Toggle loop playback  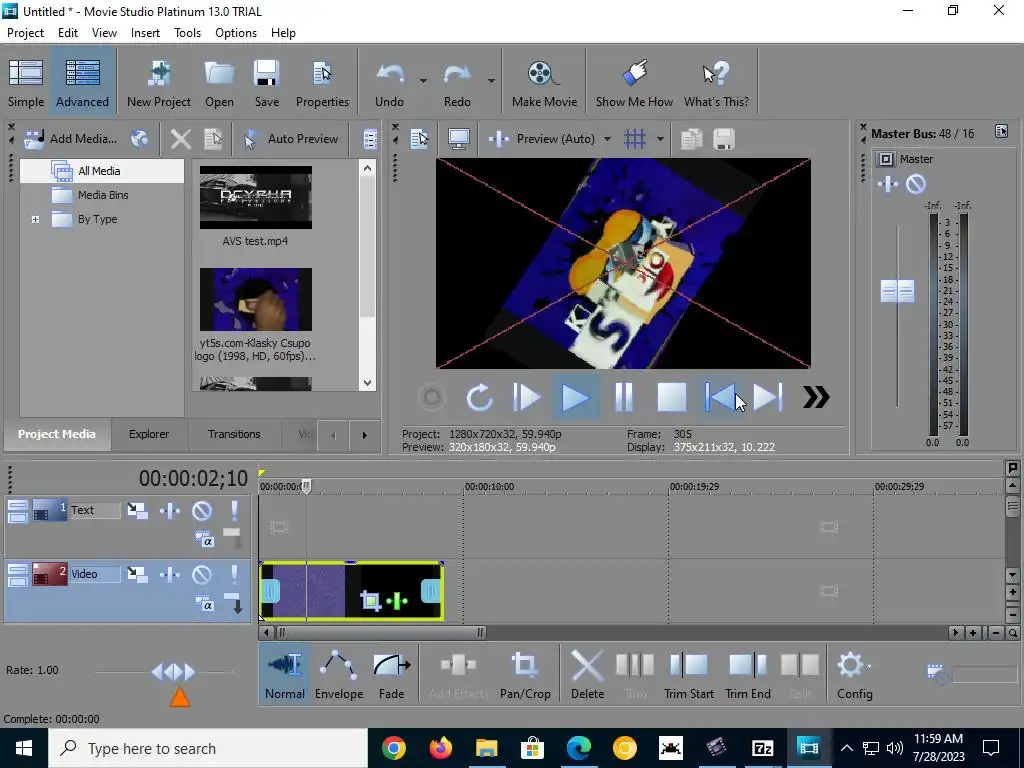point(479,397)
